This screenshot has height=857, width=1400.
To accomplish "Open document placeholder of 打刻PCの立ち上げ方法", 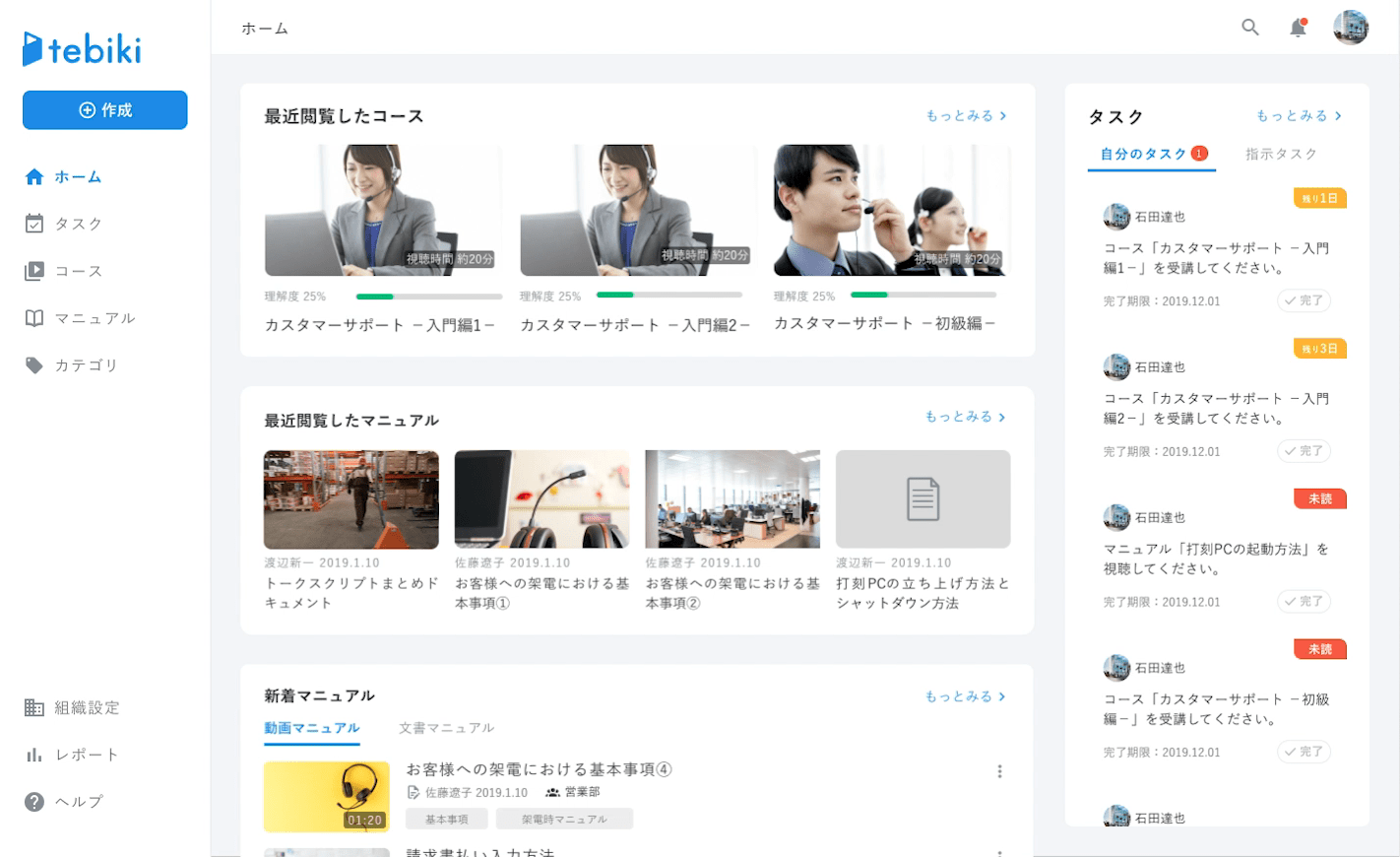I will coord(923,499).
